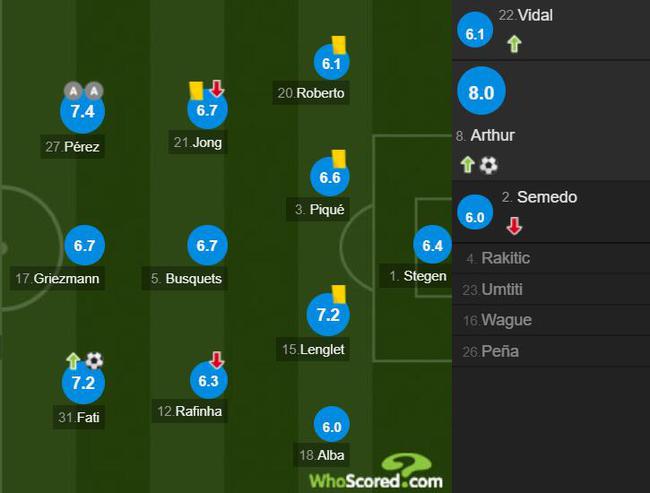Open Busquets's player name label
The width and height of the screenshot is (650, 493).
click(x=185, y=278)
